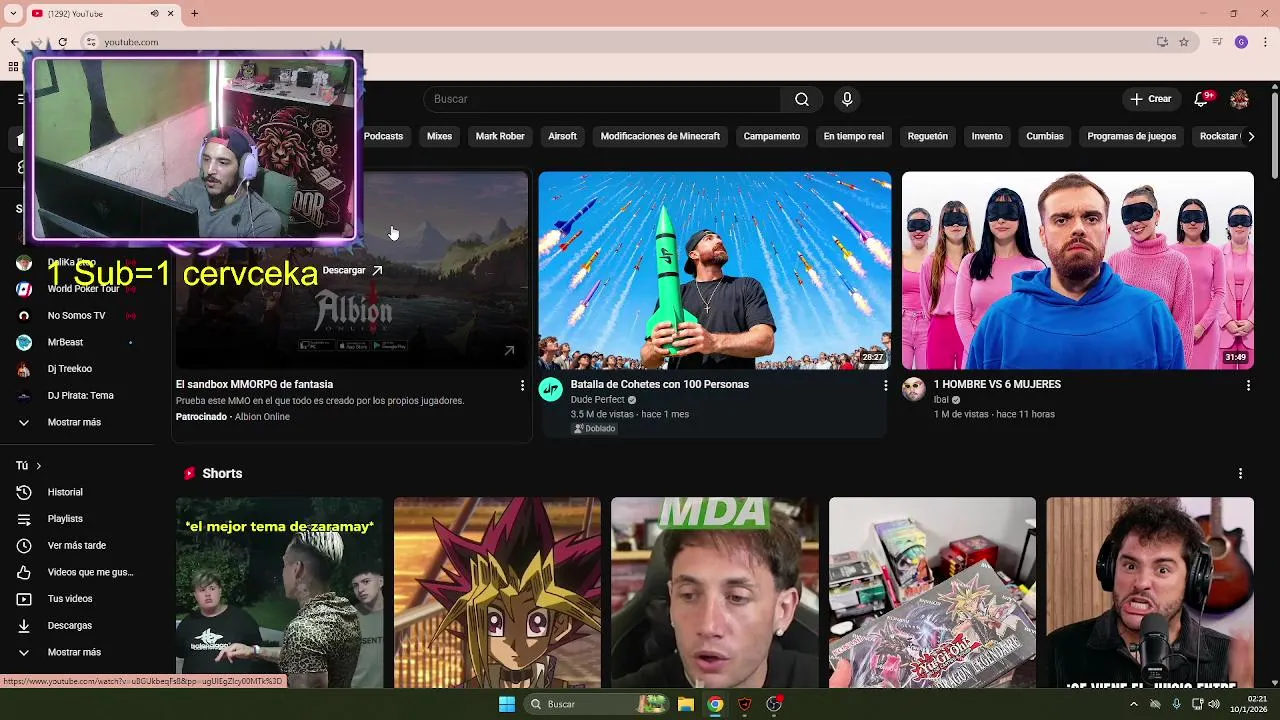Open Ver más tarde in sidebar
The height and width of the screenshot is (720, 1280).
tap(77, 545)
